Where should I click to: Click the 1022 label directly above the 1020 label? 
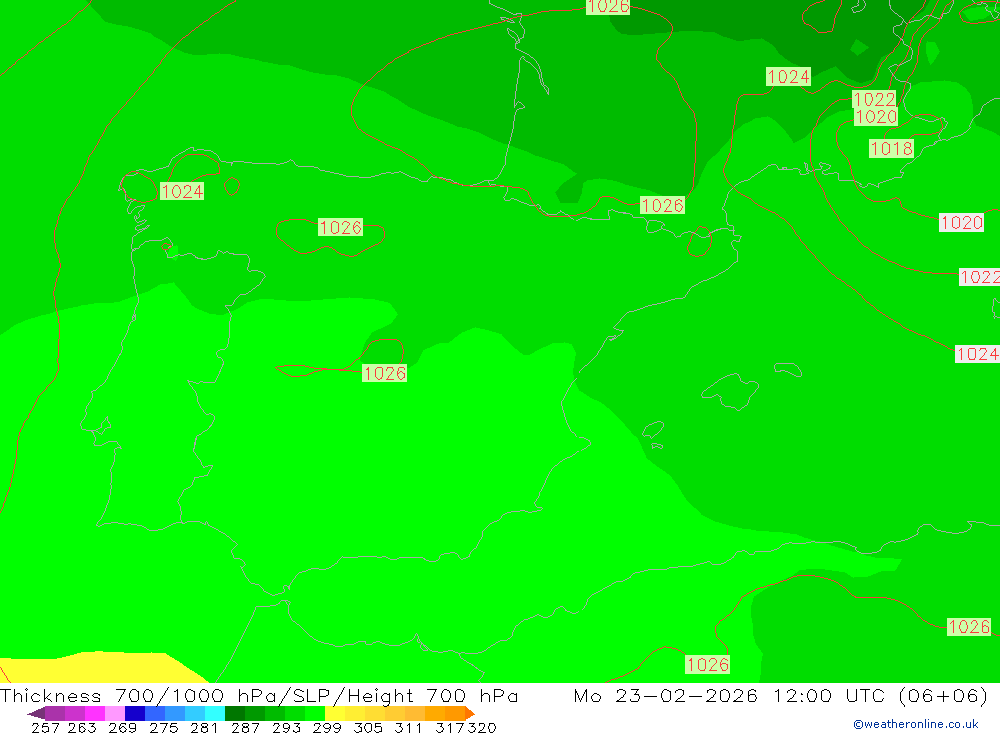[874, 99]
